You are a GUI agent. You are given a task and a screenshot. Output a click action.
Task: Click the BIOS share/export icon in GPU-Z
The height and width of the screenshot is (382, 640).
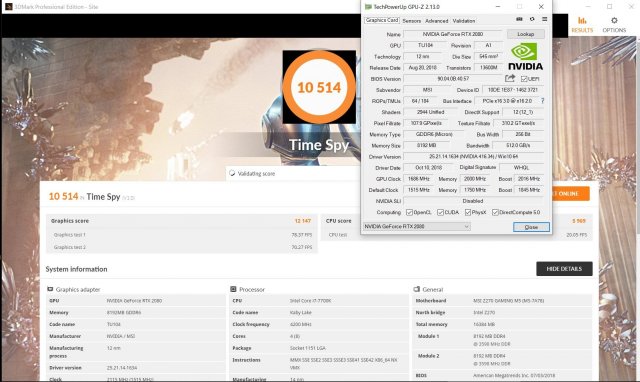tap(510, 78)
